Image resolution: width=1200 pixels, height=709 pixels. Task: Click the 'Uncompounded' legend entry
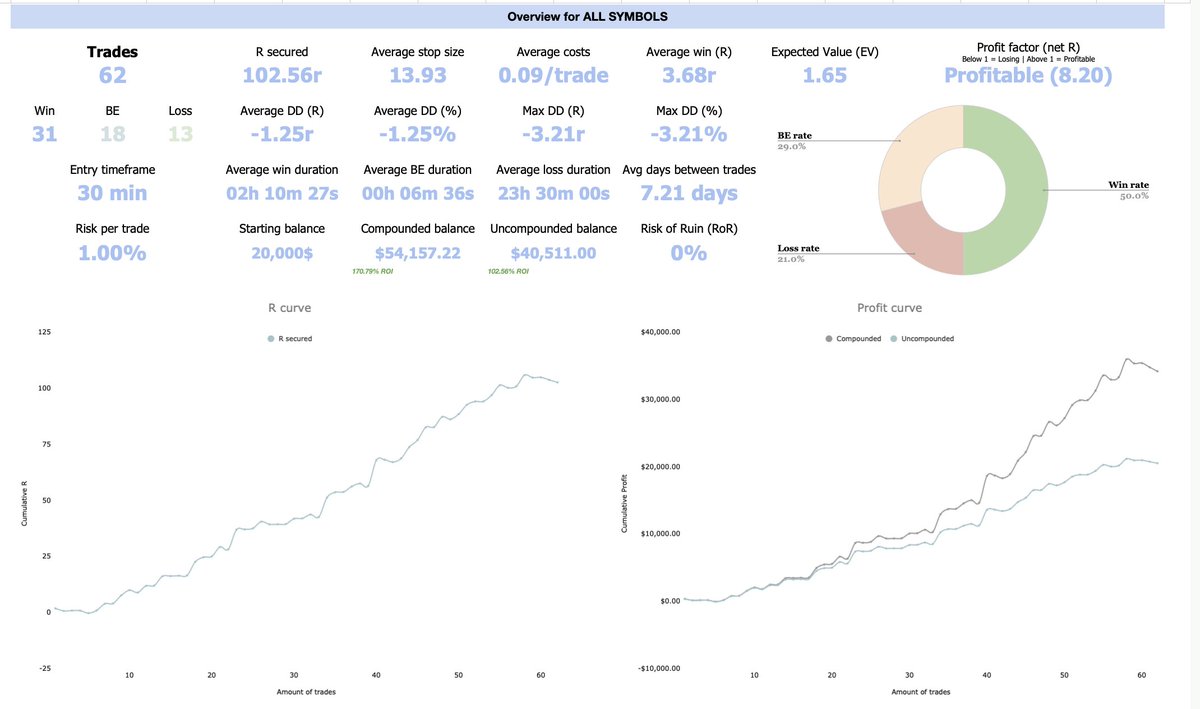pyautogui.click(x=921, y=339)
